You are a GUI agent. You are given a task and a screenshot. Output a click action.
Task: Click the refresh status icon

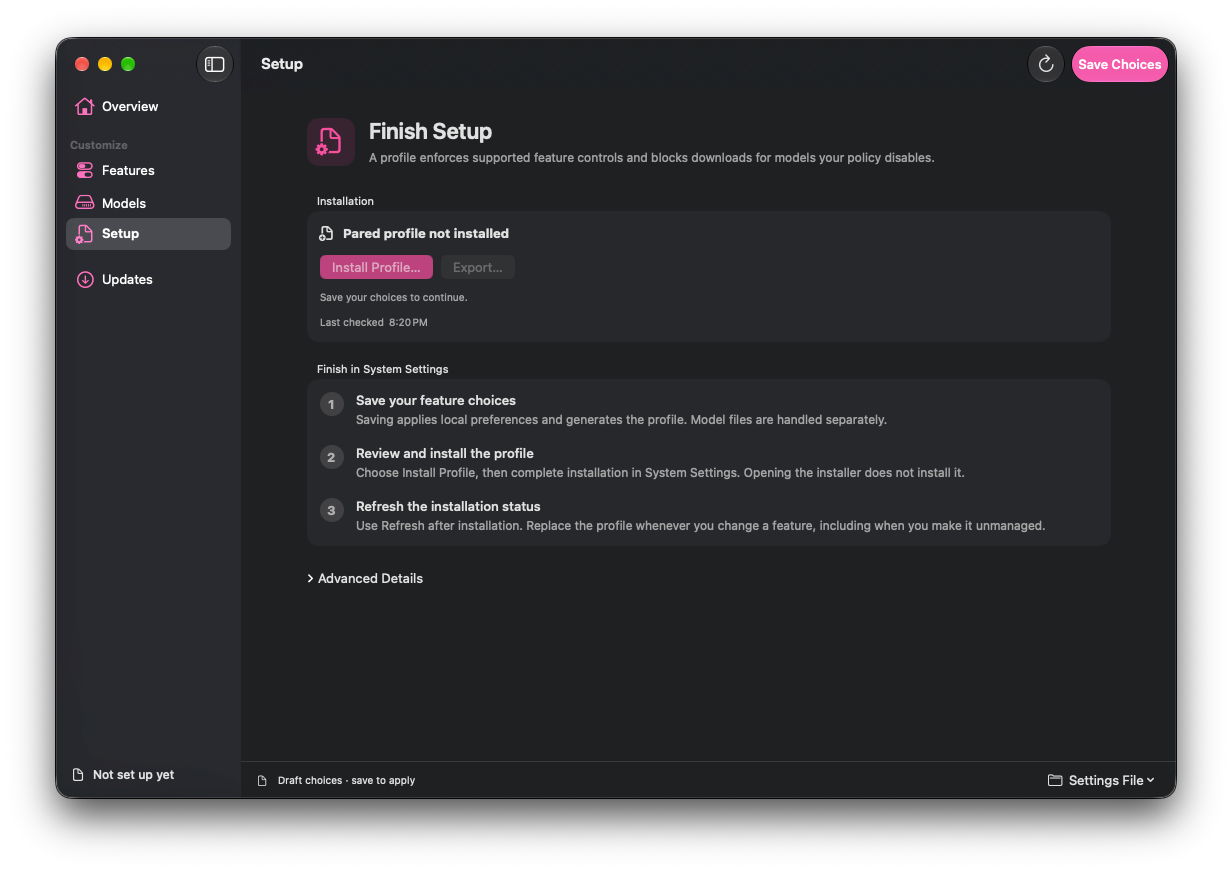click(1046, 64)
